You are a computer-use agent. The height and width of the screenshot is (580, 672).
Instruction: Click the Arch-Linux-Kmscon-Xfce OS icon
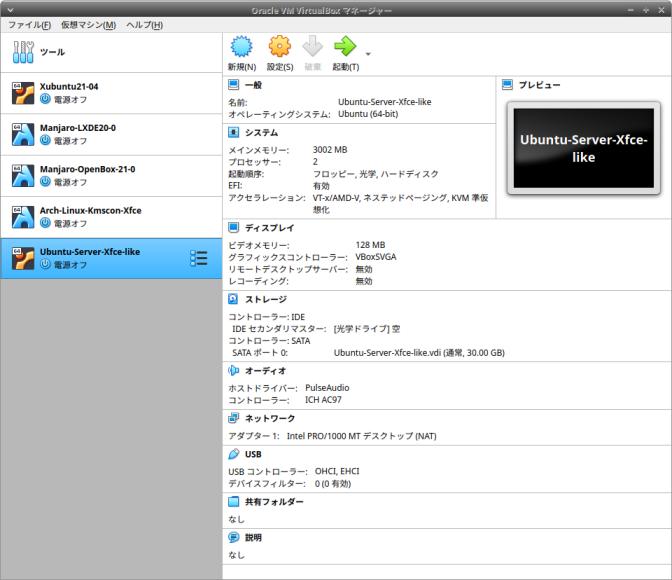click(23, 217)
